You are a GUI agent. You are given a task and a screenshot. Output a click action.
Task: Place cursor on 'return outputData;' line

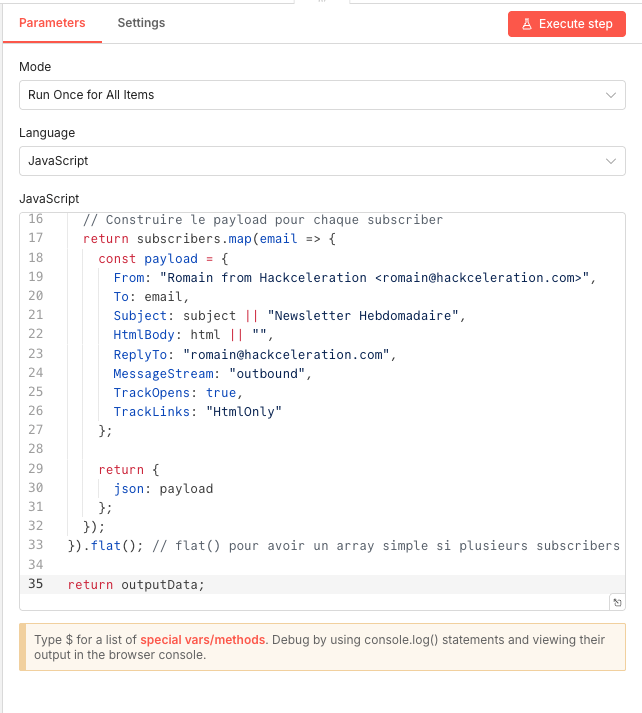click(136, 584)
